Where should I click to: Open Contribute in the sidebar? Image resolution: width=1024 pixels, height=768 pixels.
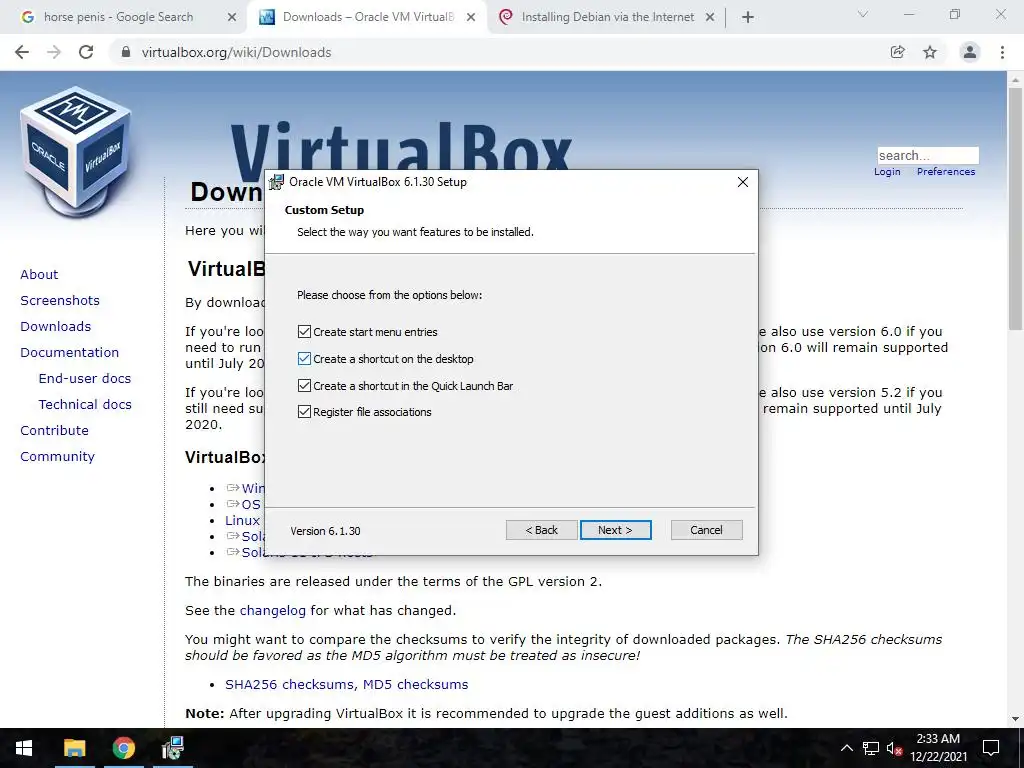click(x=54, y=430)
